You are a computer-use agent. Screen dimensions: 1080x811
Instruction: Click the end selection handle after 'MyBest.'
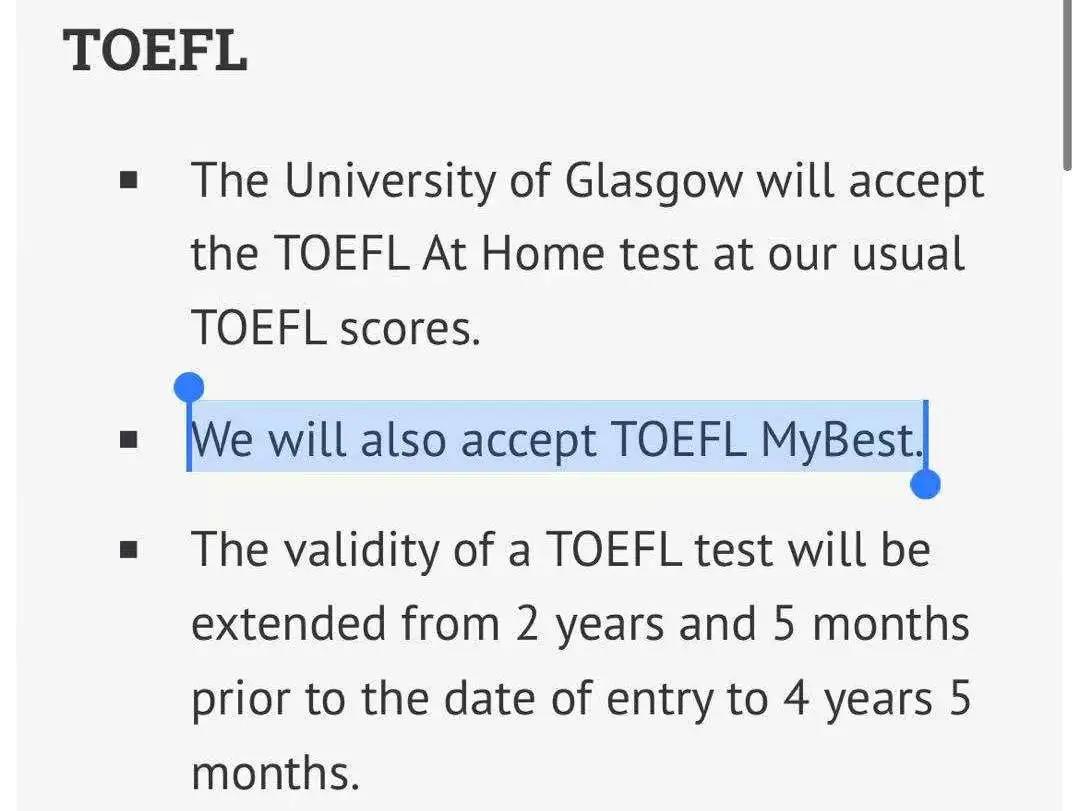tap(926, 484)
